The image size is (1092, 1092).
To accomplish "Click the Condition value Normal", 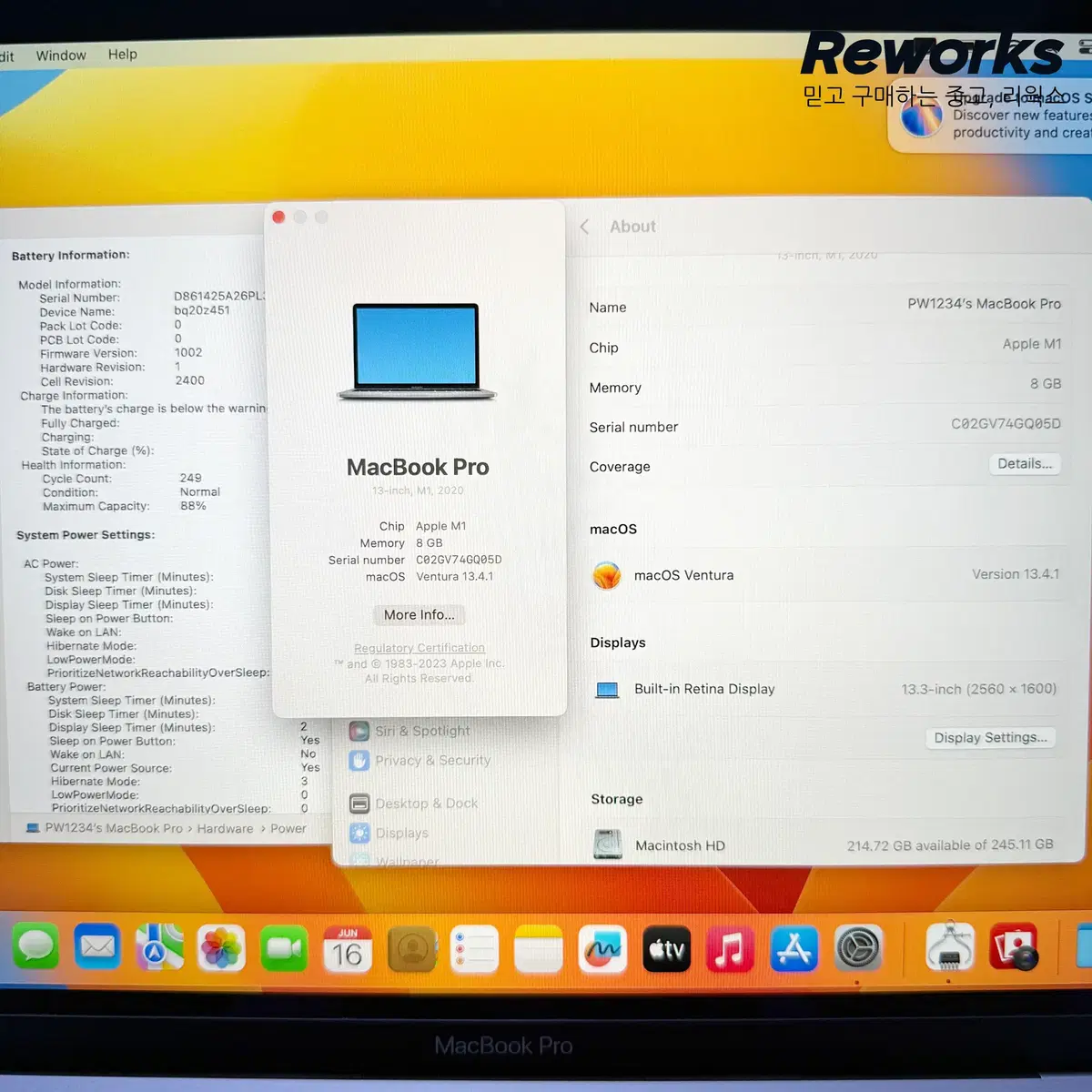I will tap(200, 492).
